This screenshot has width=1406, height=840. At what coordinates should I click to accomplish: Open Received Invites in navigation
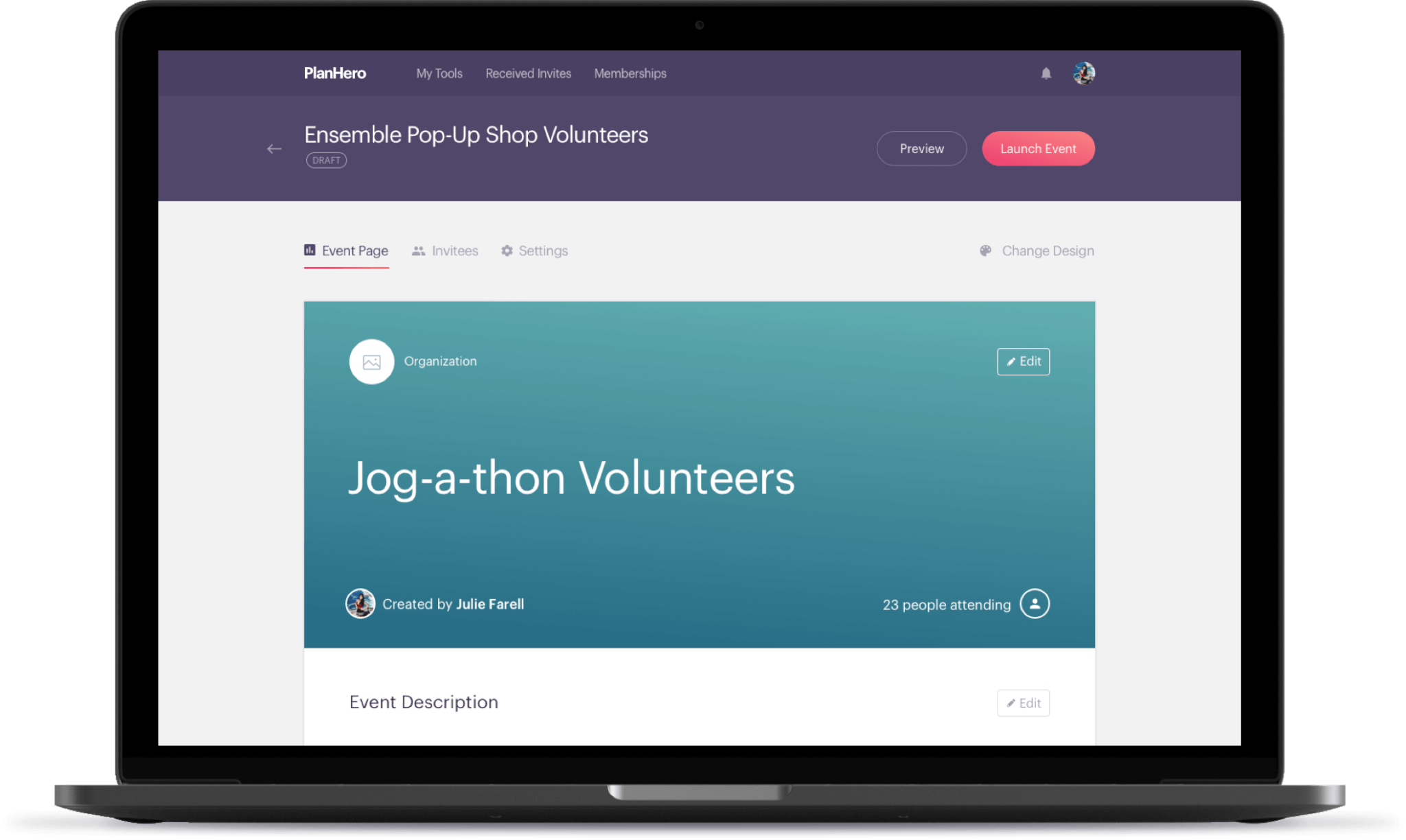click(529, 73)
